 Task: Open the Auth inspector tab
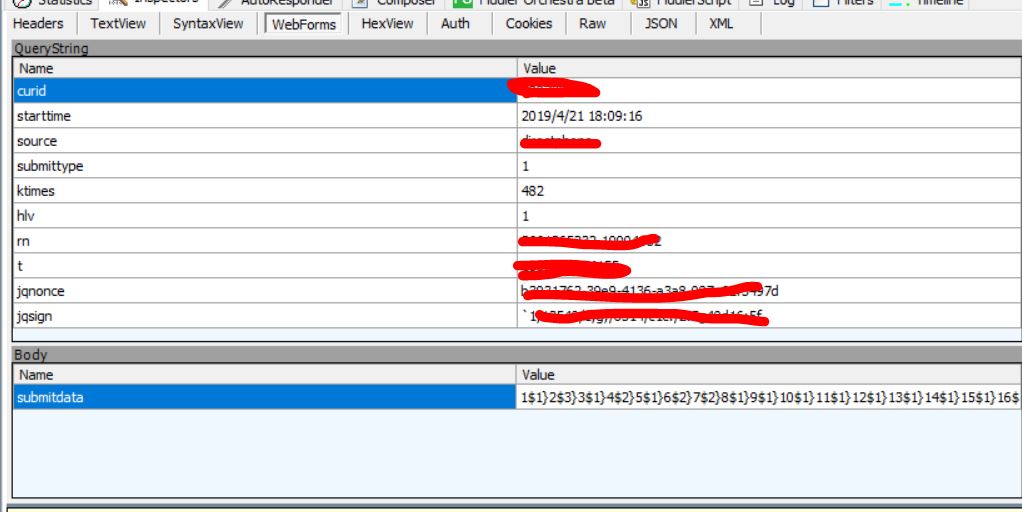[455, 24]
